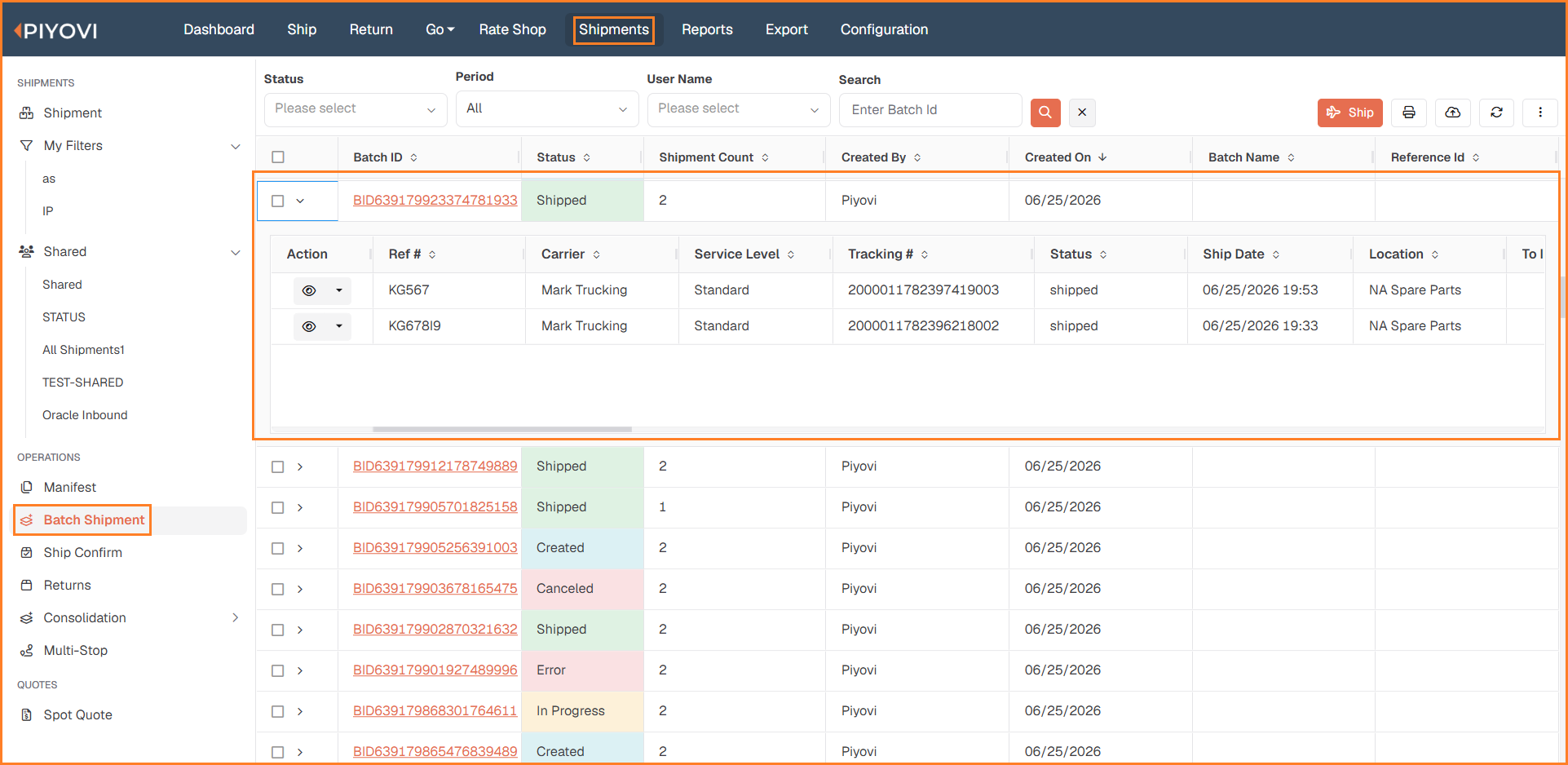Open the Dashboard tab
1568x765 pixels.
click(219, 29)
